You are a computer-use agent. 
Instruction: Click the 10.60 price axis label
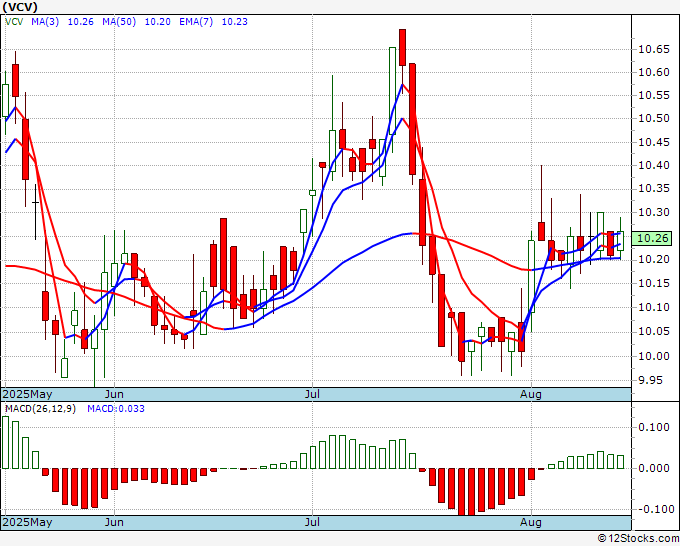(x=654, y=72)
